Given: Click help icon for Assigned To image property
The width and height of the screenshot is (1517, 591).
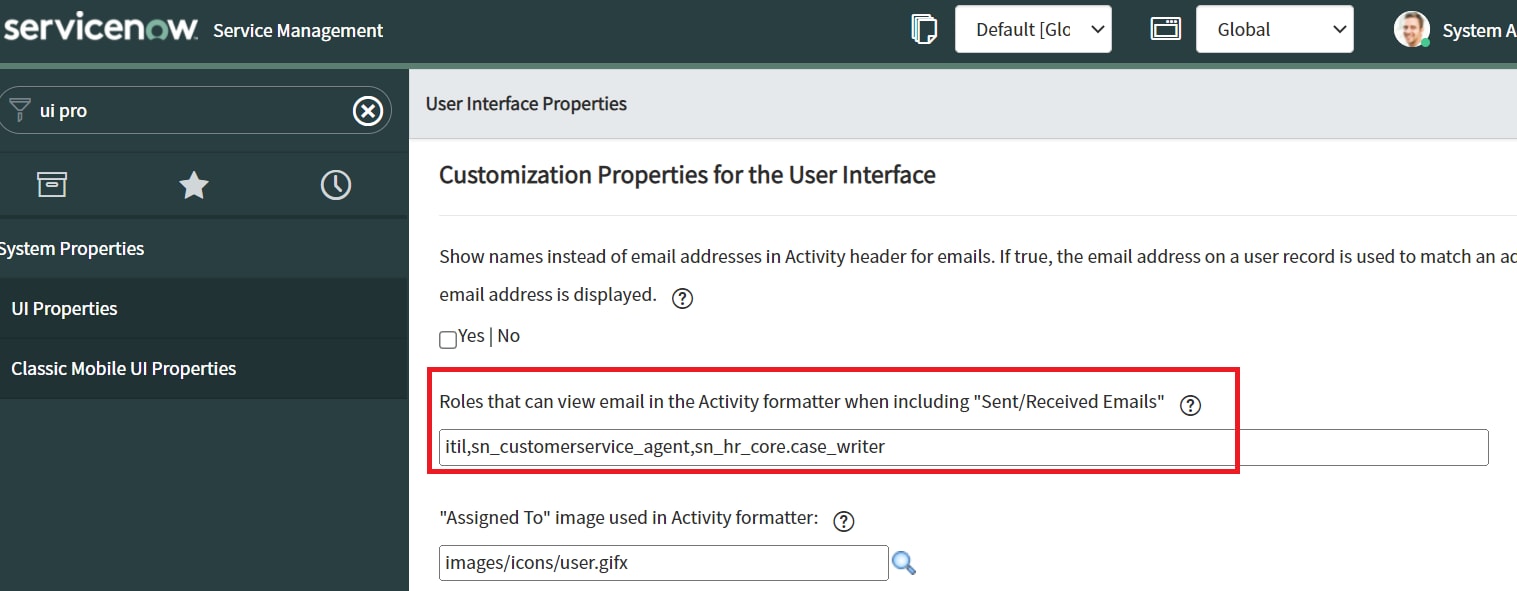Looking at the screenshot, I should coord(844,520).
